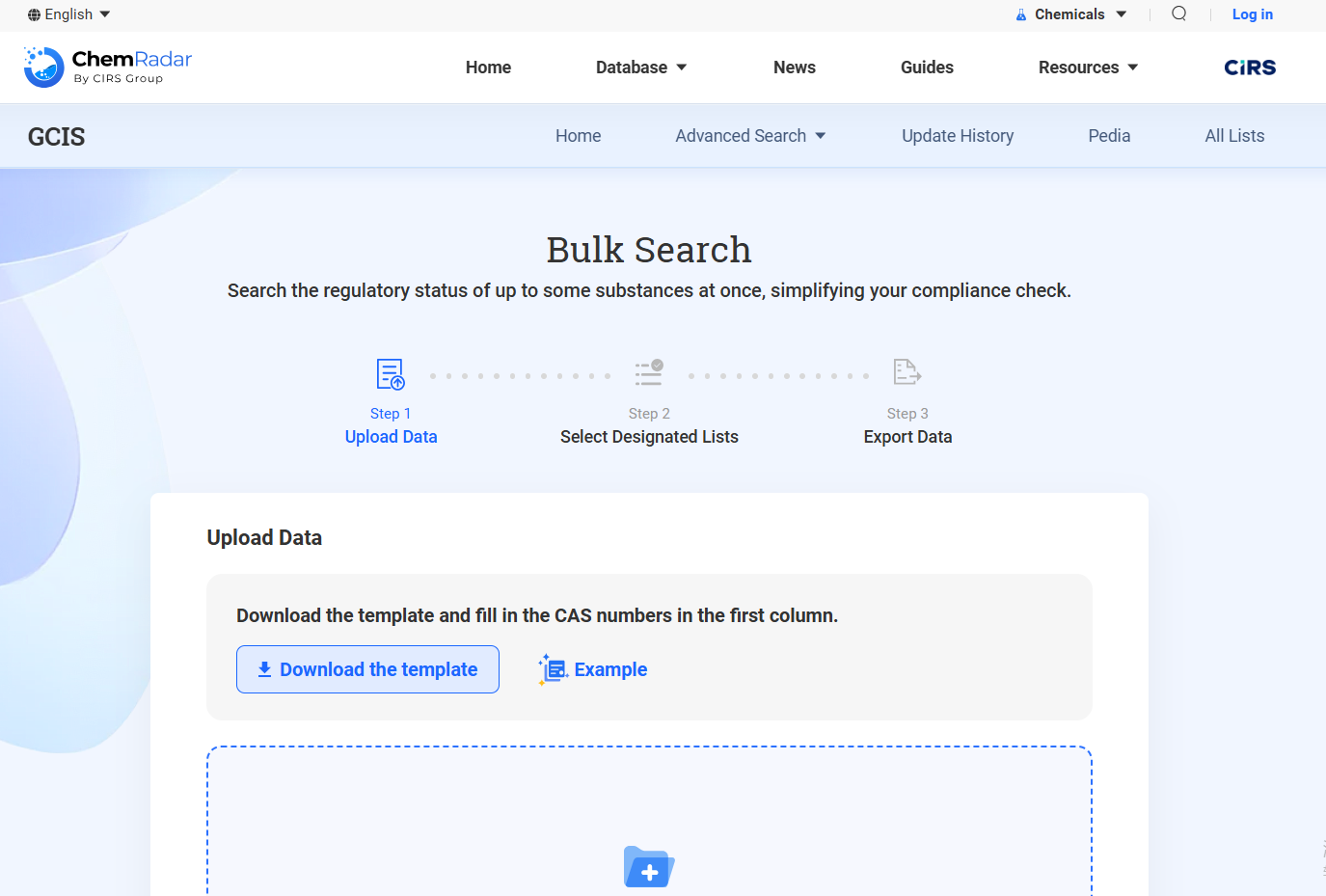
Task: Click the Log in link
Action: point(1252,14)
